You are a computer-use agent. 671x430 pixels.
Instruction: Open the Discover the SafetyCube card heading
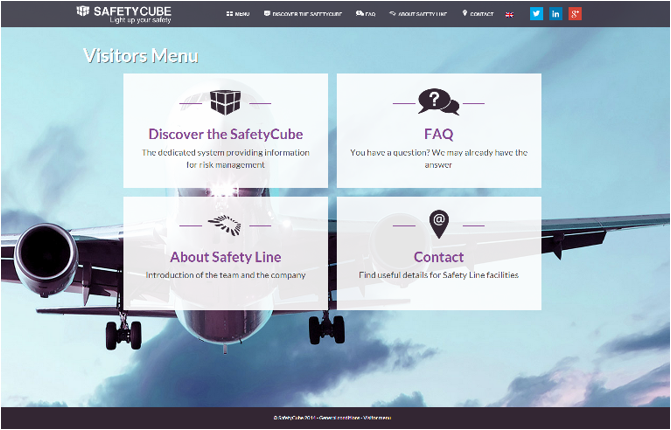[225, 134]
